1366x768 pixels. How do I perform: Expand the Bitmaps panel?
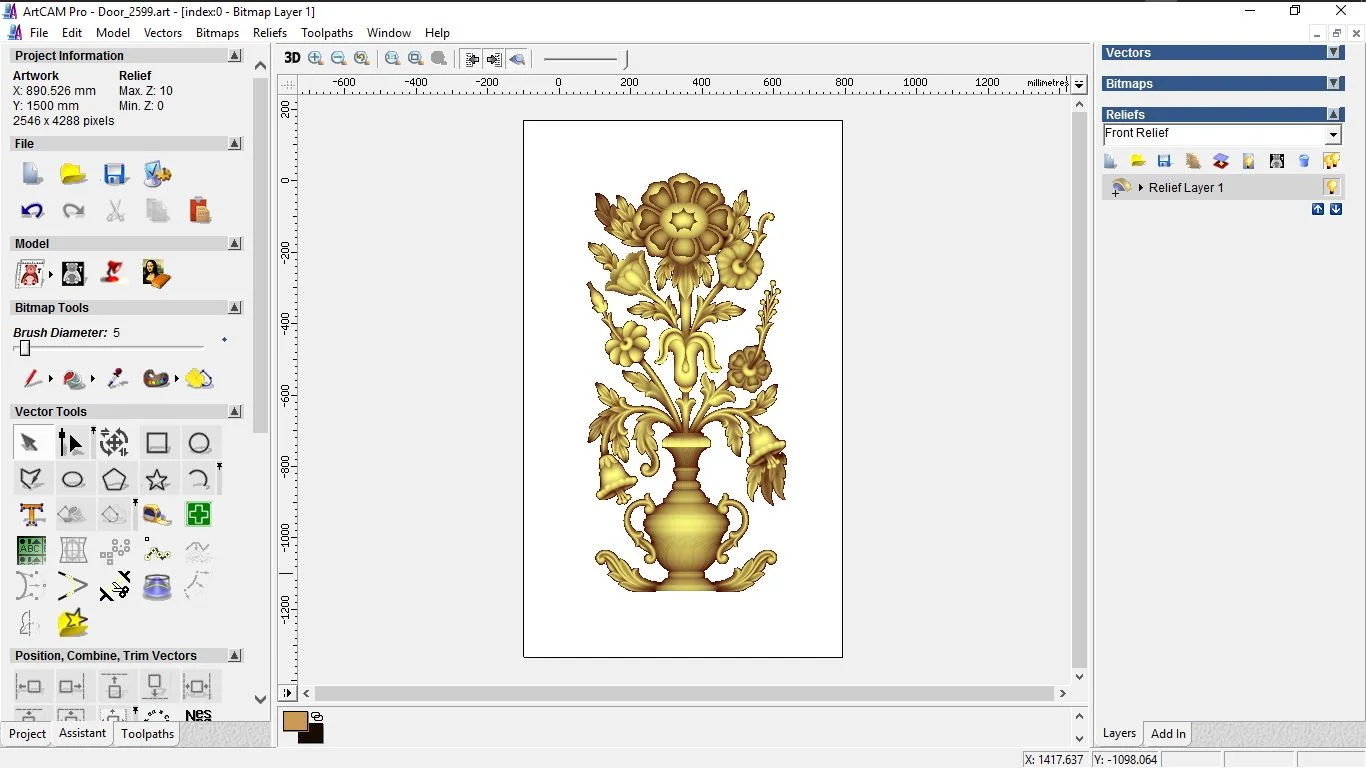(1333, 84)
